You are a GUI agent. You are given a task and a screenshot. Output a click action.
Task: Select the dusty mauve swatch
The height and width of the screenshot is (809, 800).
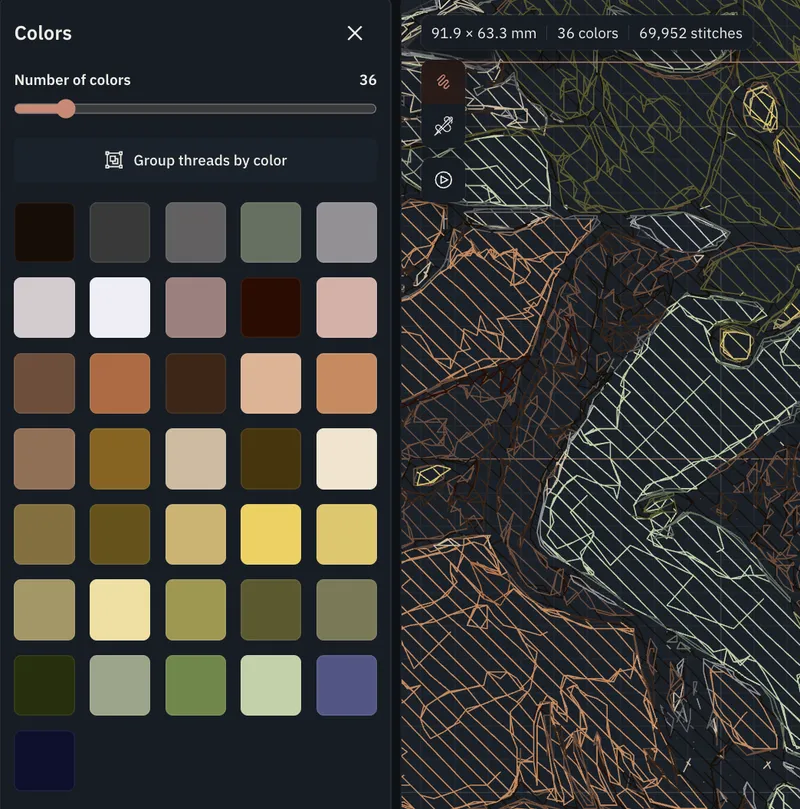click(195, 308)
